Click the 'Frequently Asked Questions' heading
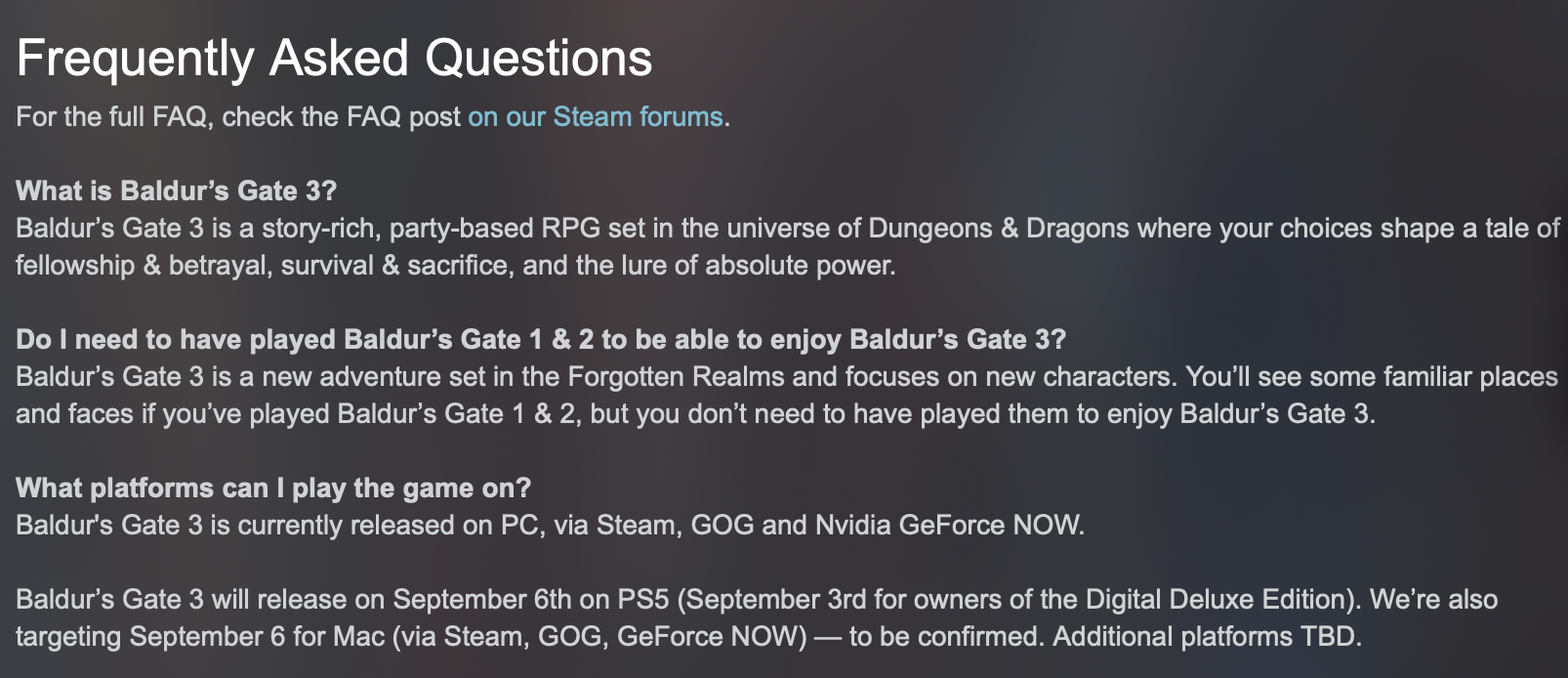 point(334,59)
